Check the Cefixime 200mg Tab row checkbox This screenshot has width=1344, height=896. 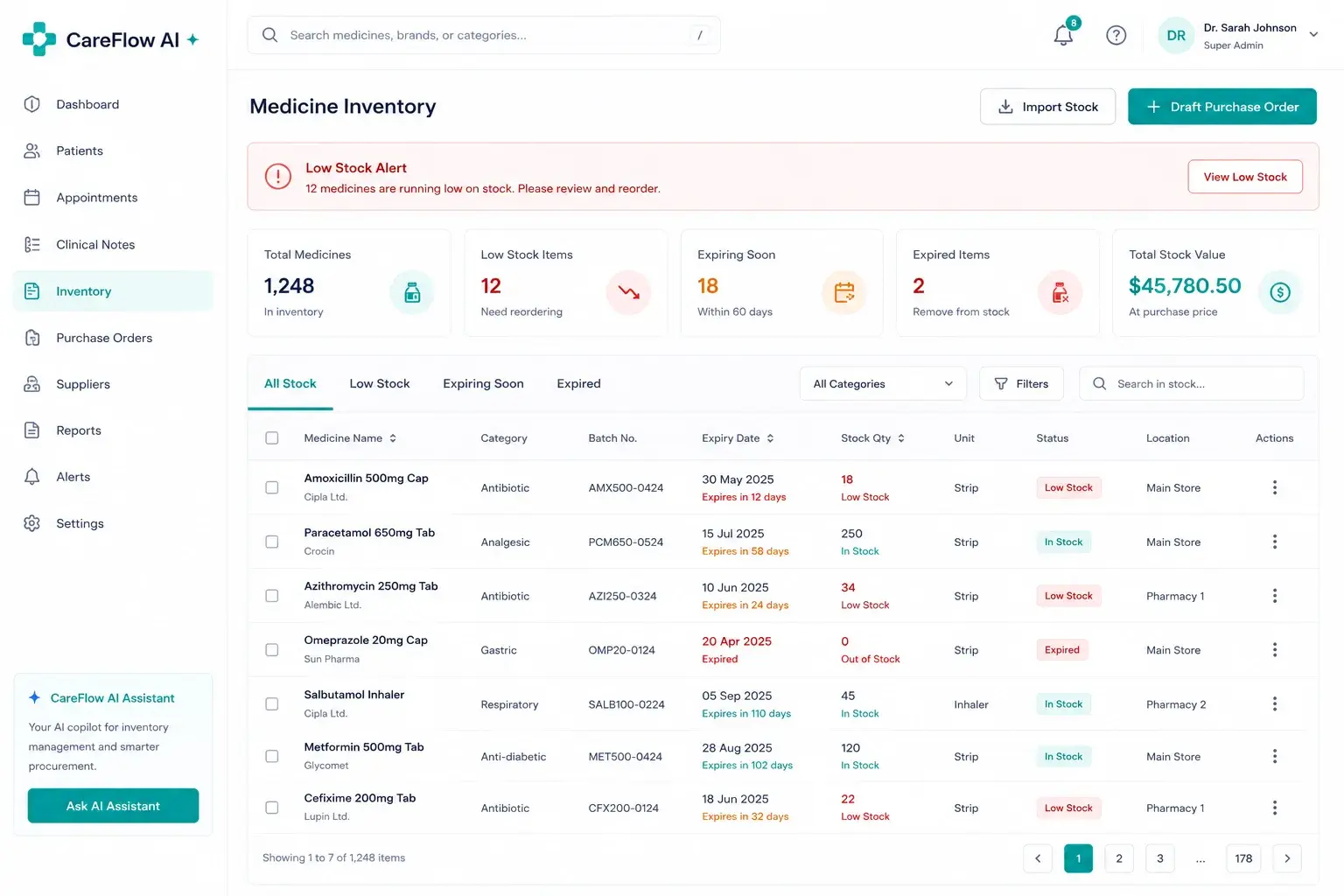pos(272,808)
